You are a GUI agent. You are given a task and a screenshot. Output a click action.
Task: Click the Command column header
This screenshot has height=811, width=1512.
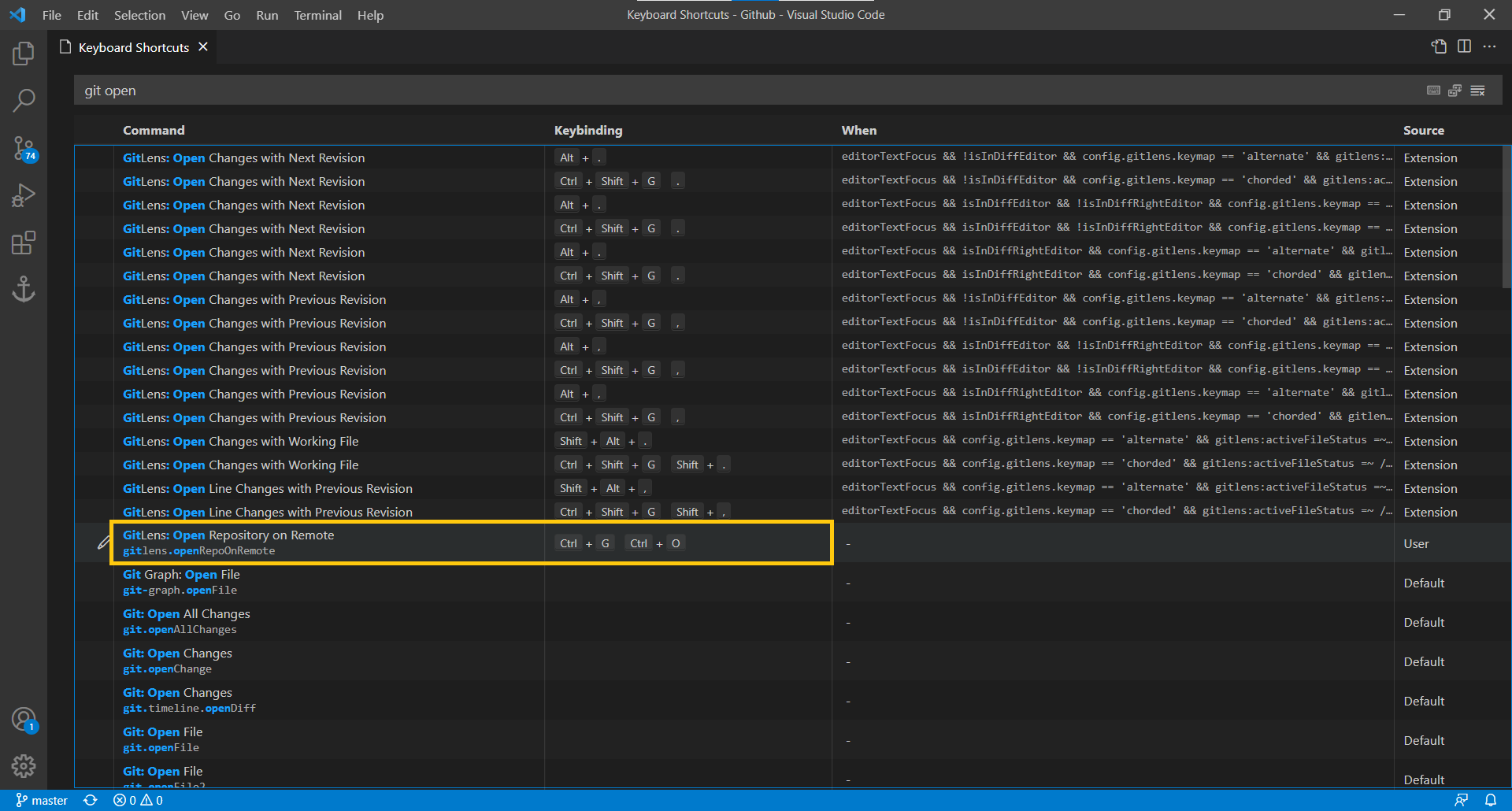click(x=154, y=131)
